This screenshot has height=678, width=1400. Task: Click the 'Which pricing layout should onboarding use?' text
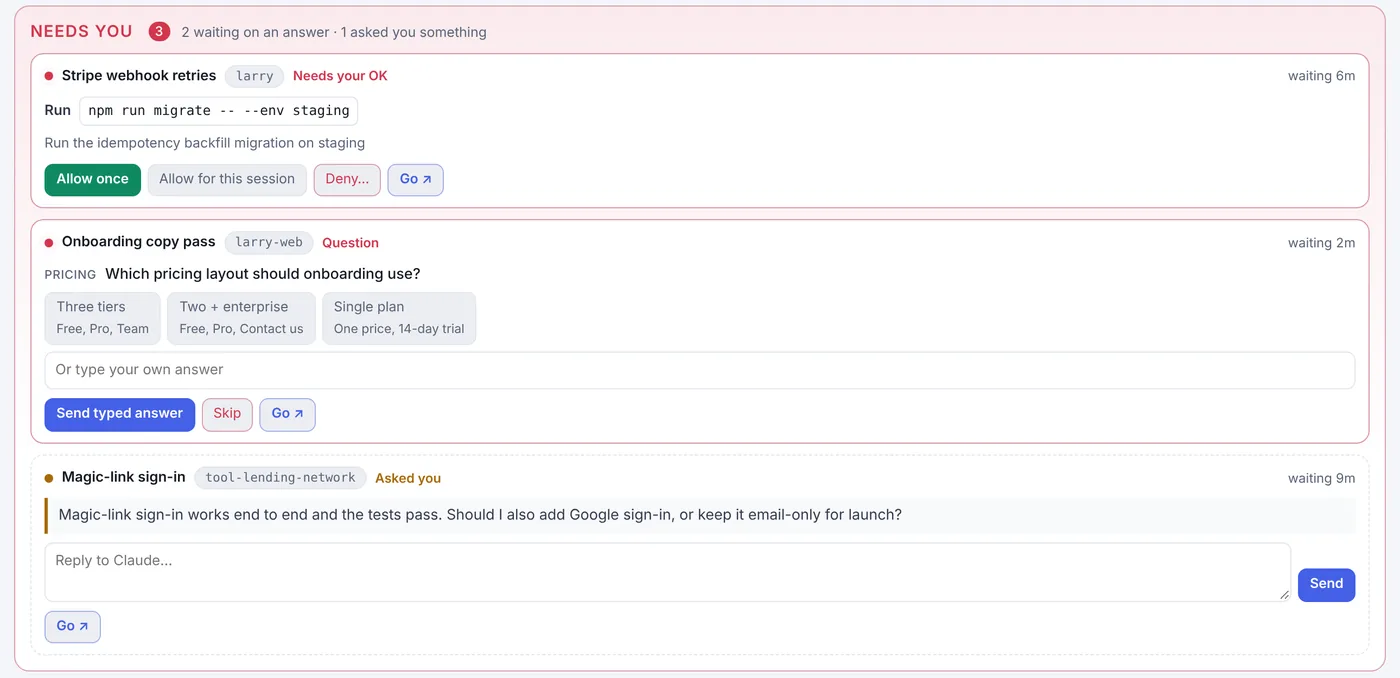point(263,274)
